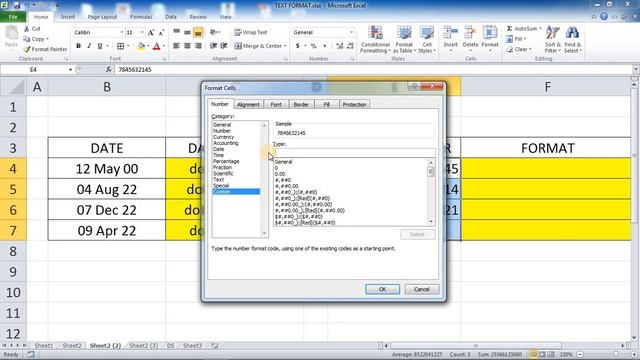Expand the Number group dialog launcher

coord(353,59)
